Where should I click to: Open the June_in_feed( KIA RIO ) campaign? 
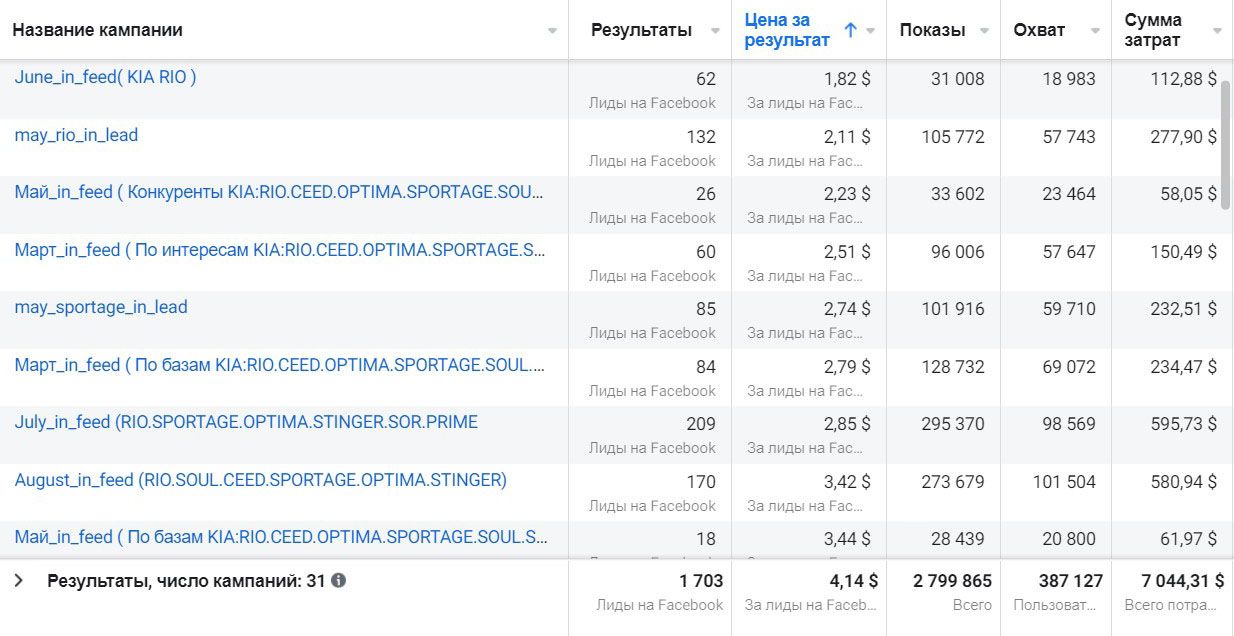pyautogui.click(x=105, y=77)
